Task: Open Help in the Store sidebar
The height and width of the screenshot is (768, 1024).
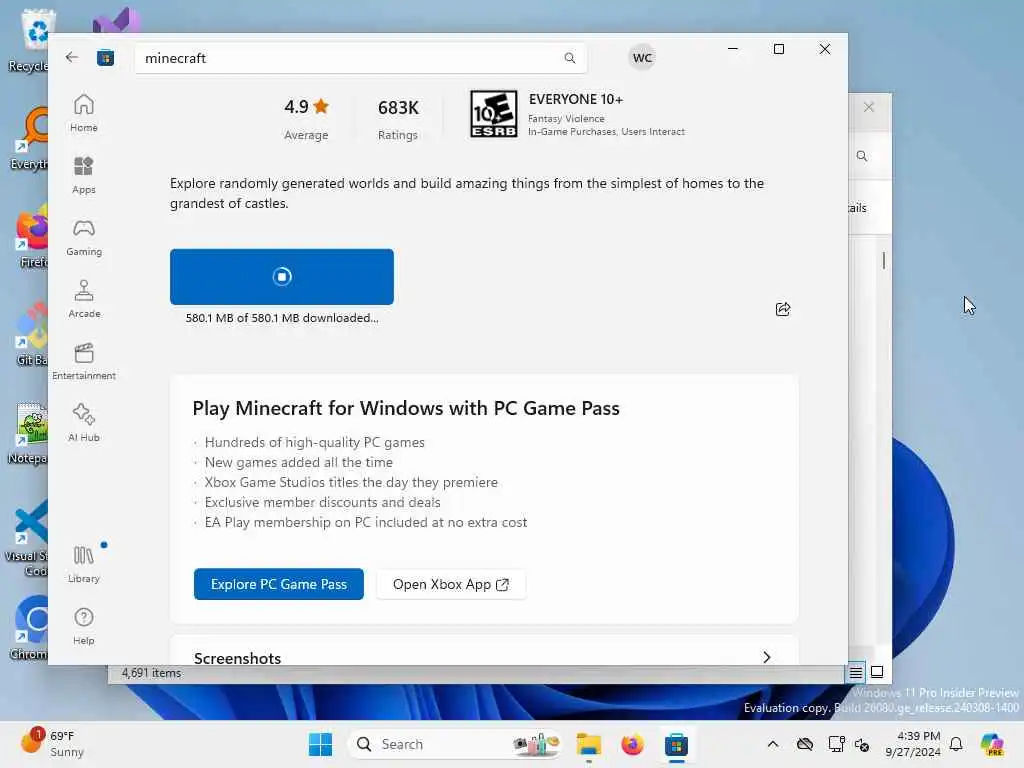Action: [84, 626]
